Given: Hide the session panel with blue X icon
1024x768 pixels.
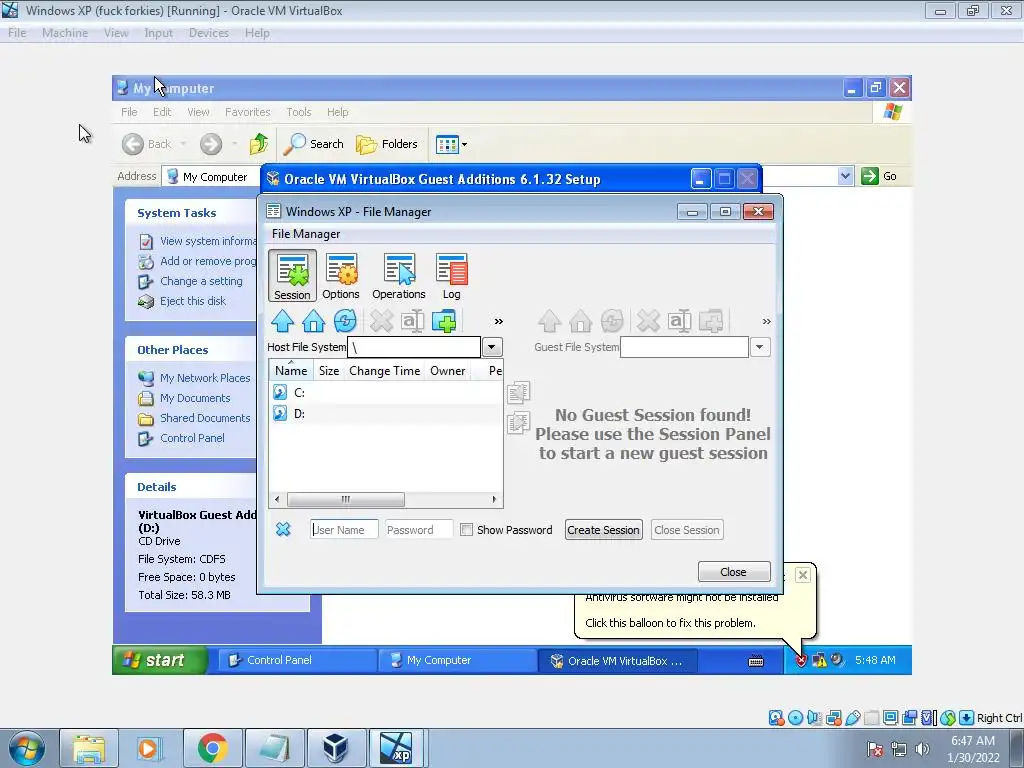Looking at the screenshot, I should click(x=283, y=529).
